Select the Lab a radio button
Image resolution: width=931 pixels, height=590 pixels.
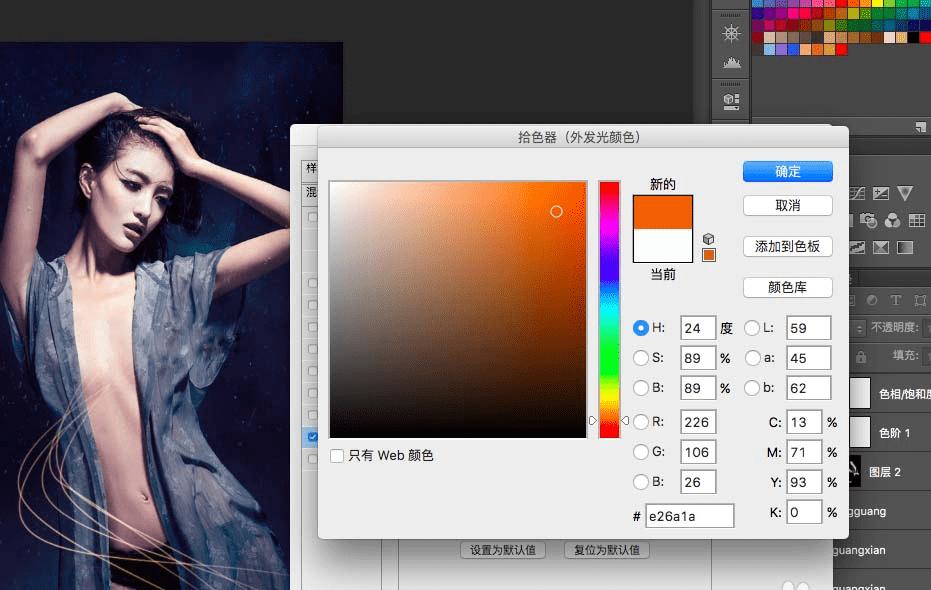(x=752, y=358)
